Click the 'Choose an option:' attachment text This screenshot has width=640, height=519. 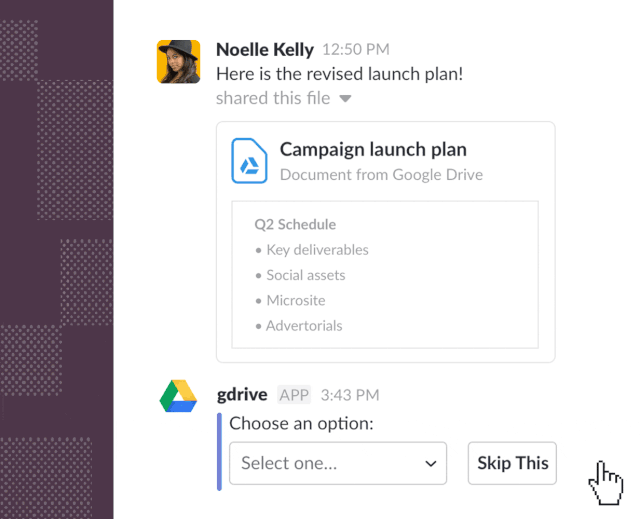click(301, 424)
